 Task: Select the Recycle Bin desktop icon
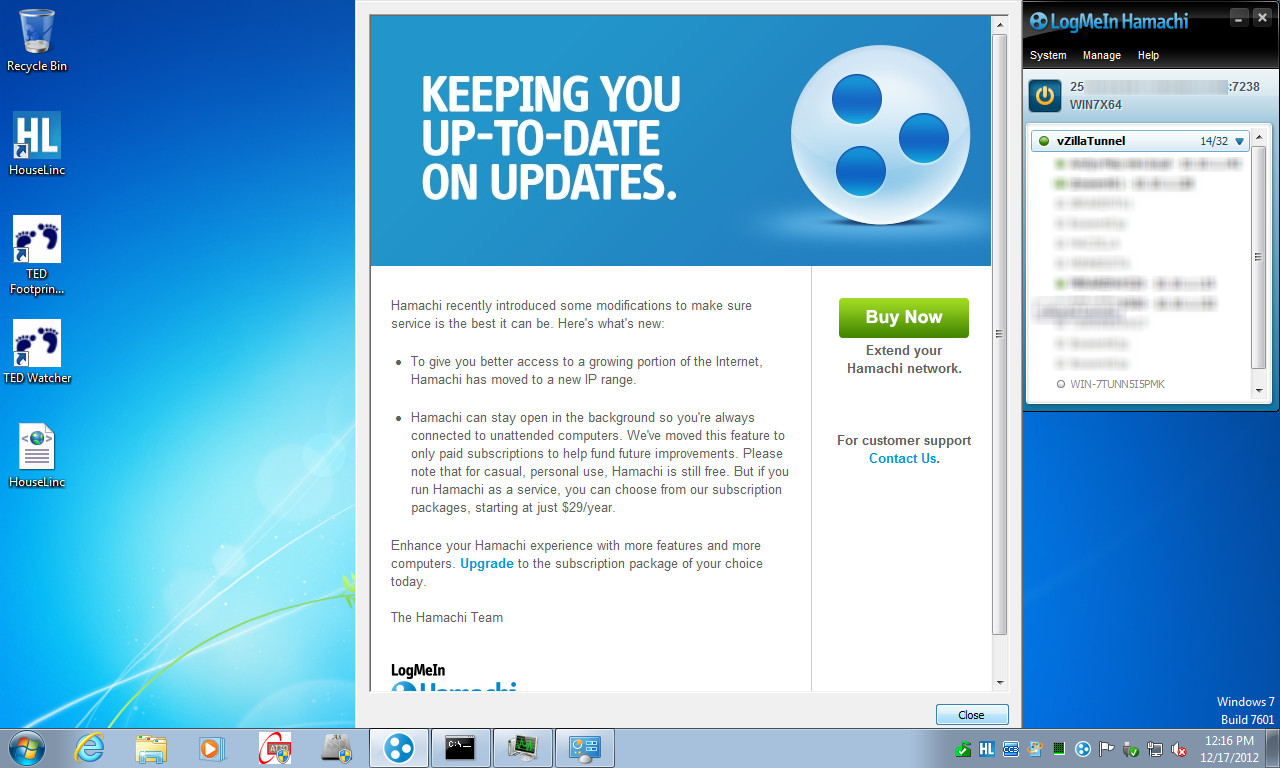pyautogui.click(x=37, y=41)
